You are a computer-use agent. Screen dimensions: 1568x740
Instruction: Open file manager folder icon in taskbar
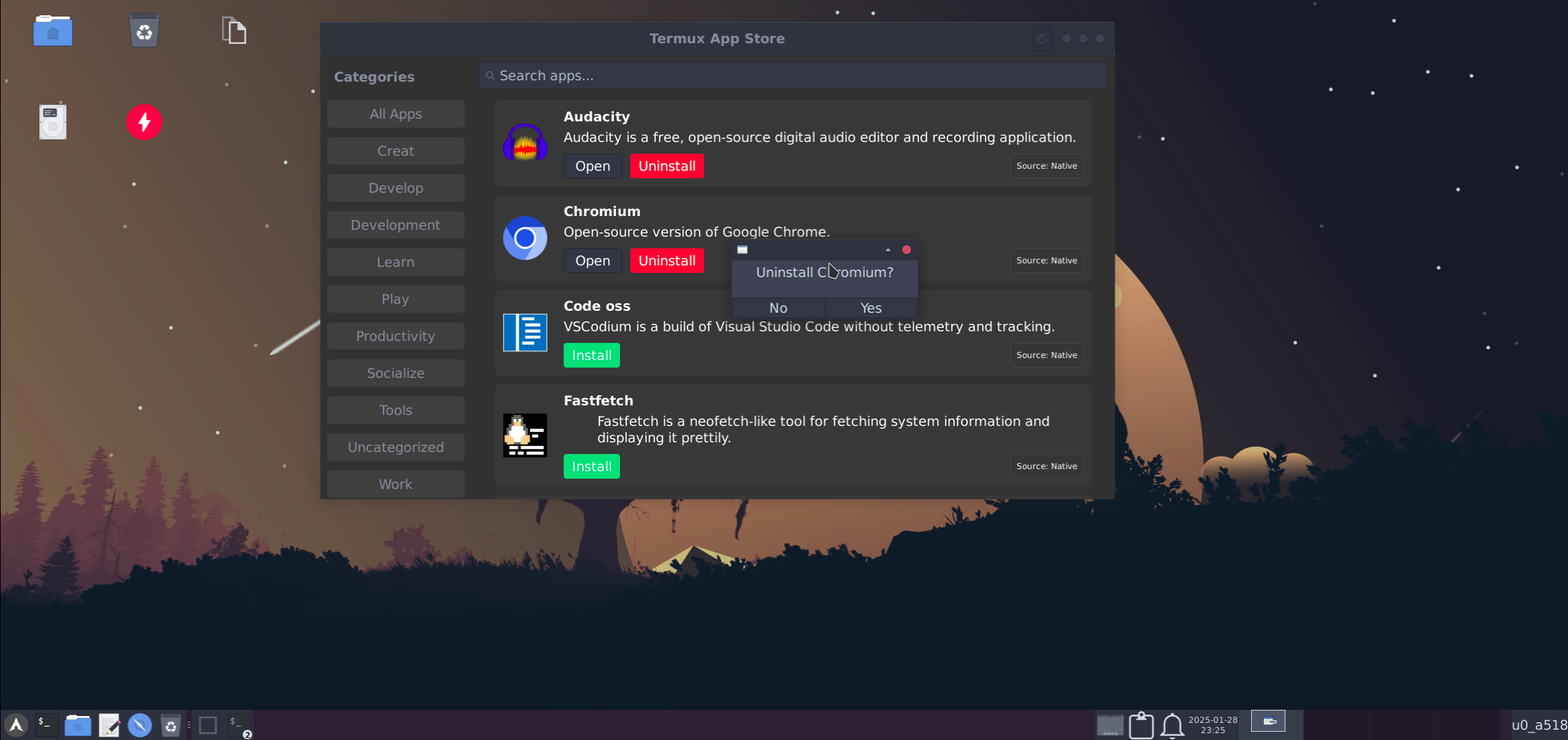[x=78, y=725]
